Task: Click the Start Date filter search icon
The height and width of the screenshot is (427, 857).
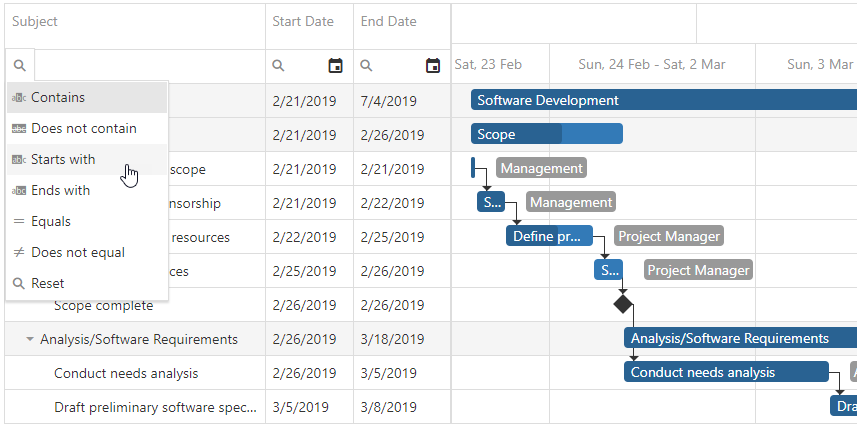Action: pyautogui.click(x=279, y=66)
